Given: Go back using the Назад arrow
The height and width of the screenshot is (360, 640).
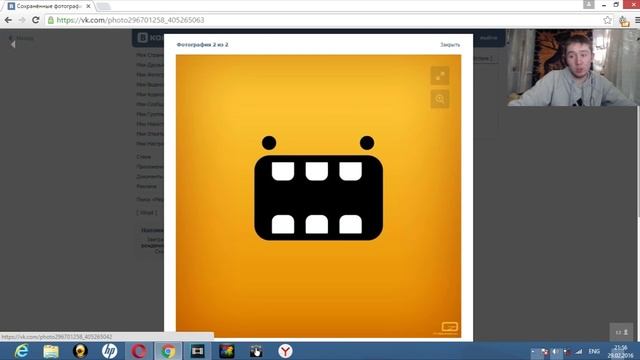Looking at the screenshot, I should click(22, 38).
